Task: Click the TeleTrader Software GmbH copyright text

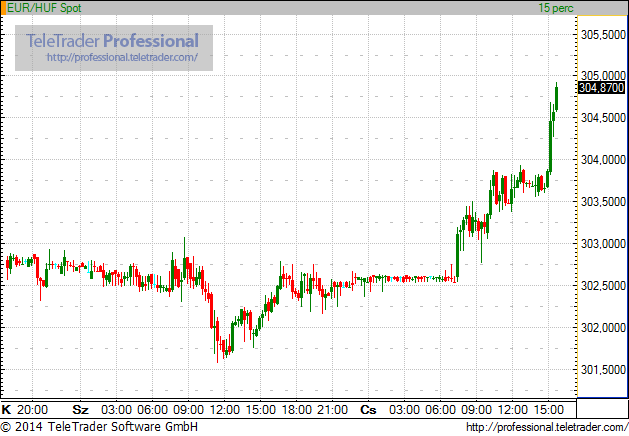Action: click(x=100, y=428)
